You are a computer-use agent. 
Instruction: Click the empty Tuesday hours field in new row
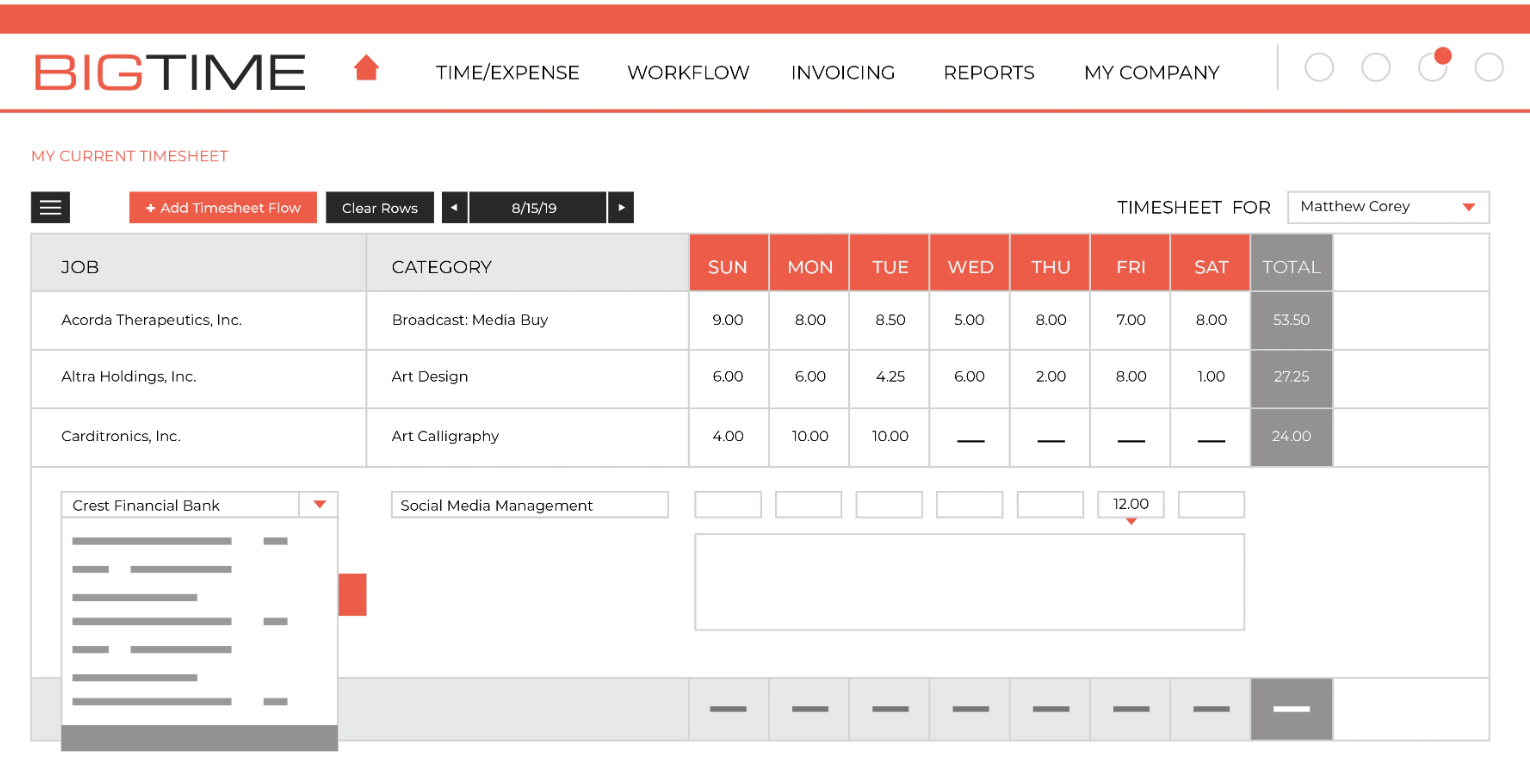(889, 504)
